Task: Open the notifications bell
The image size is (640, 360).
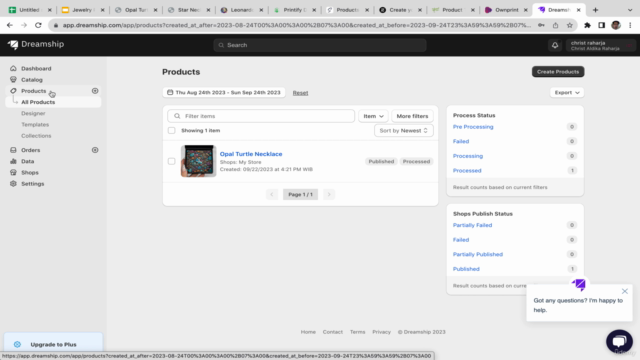Action: coord(555,45)
